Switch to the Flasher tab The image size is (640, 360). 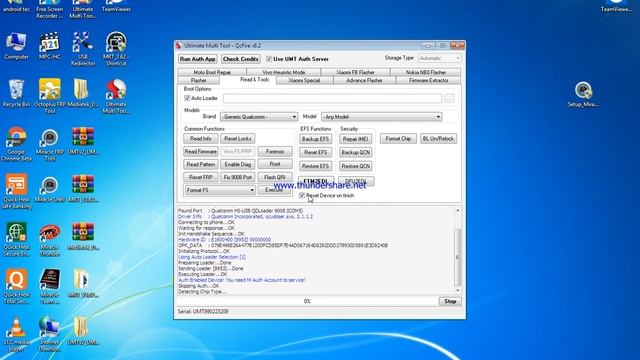[199, 80]
